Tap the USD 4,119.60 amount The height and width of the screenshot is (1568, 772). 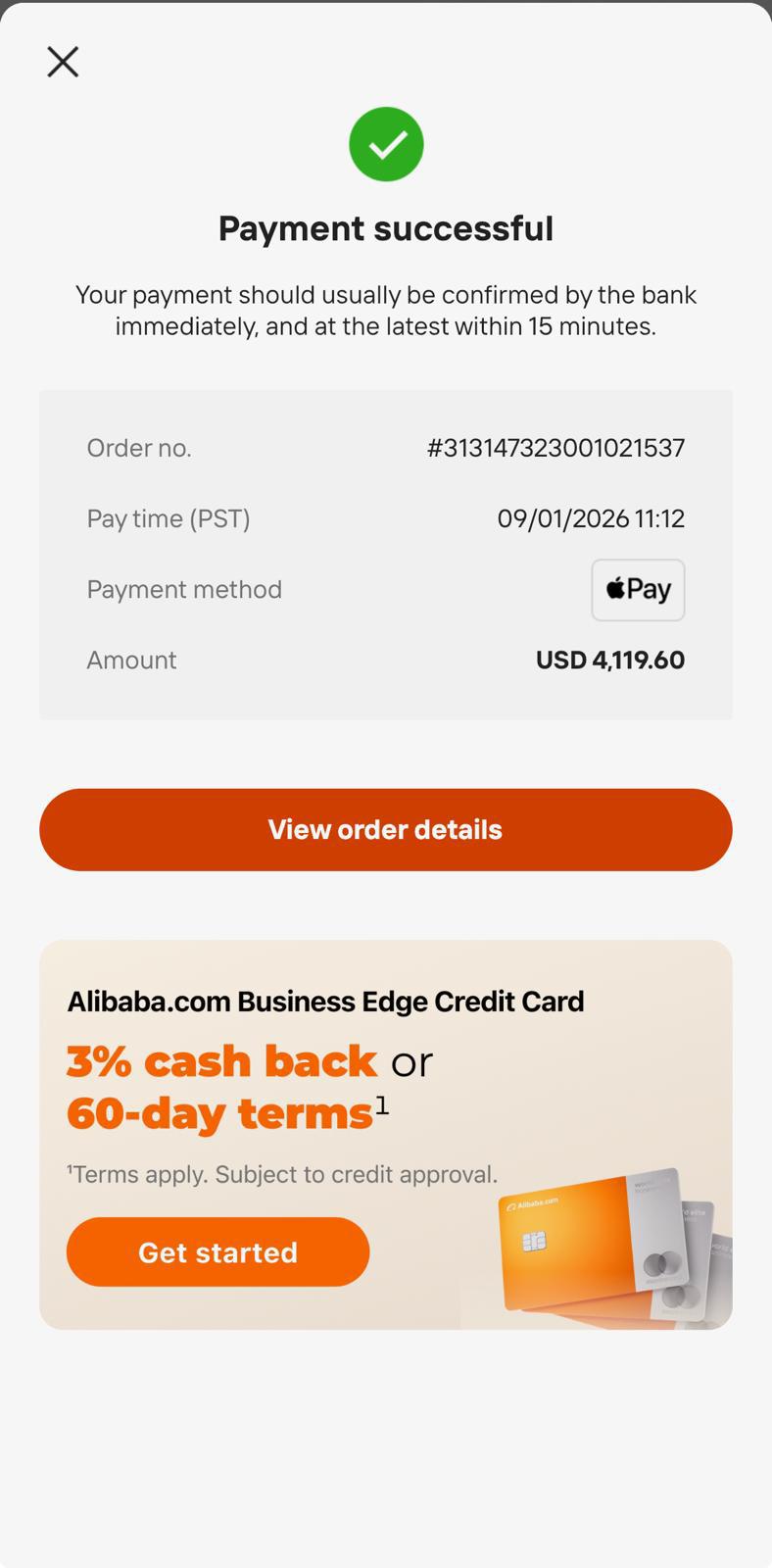(610, 660)
